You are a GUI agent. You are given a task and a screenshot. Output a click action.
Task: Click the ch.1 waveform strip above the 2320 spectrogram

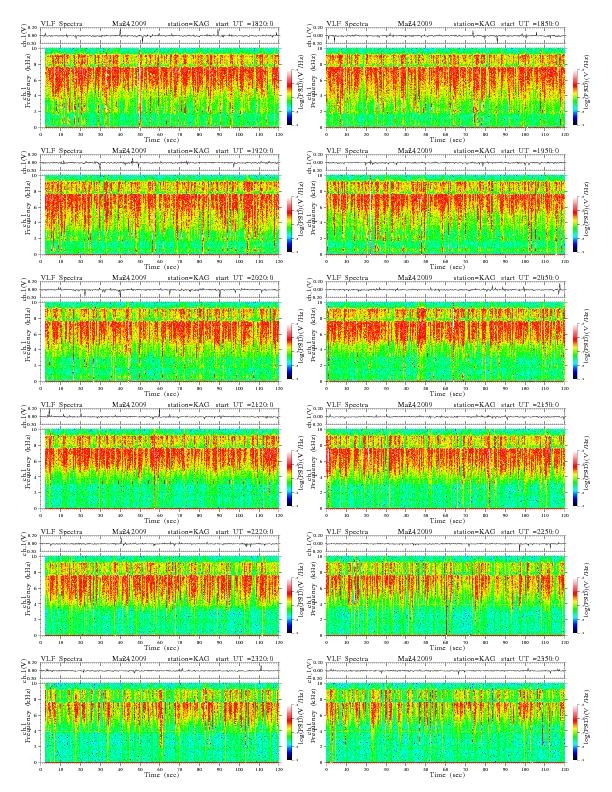(x=160, y=671)
